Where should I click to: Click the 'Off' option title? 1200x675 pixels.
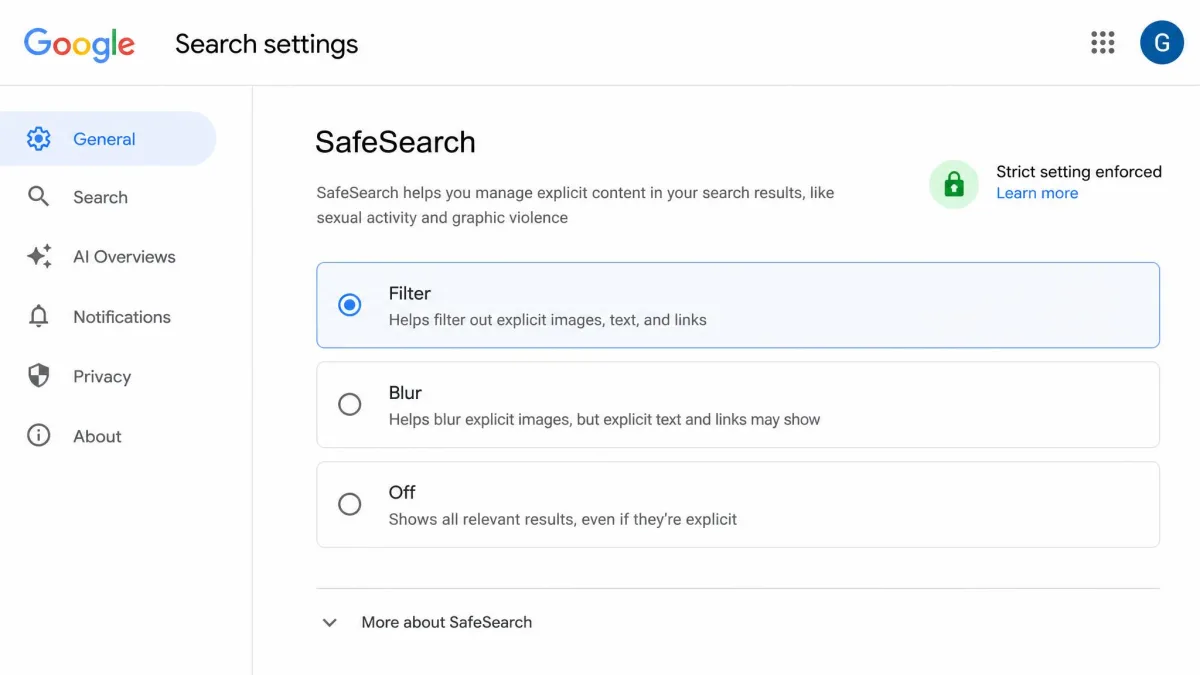coord(402,492)
